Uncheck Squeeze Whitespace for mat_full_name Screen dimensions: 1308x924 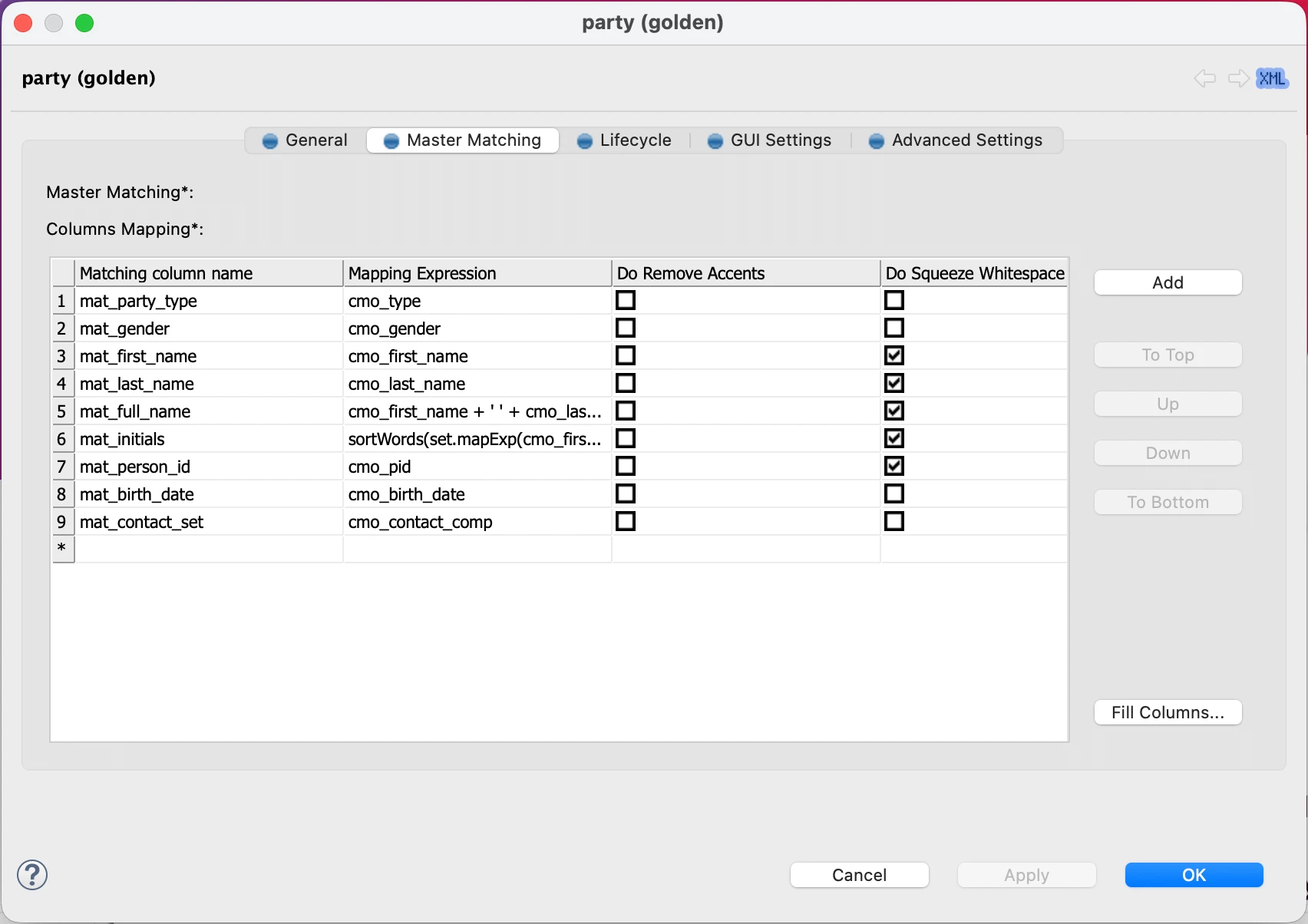(895, 411)
